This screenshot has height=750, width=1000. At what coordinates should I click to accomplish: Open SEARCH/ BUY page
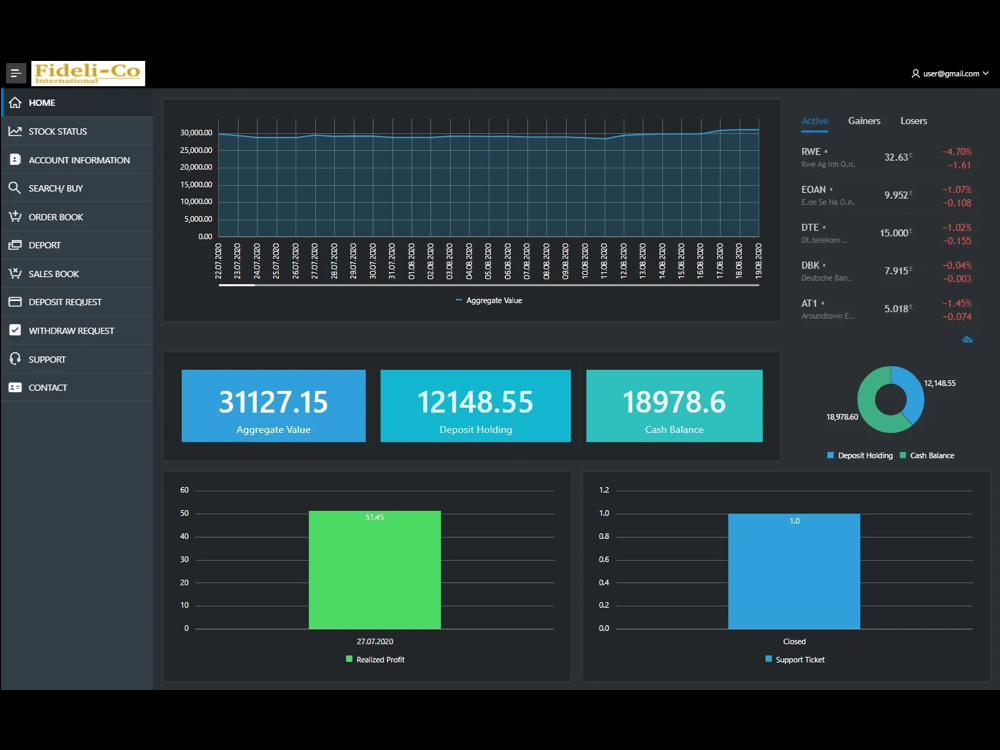pyautogui.click(x=77, y=188)
